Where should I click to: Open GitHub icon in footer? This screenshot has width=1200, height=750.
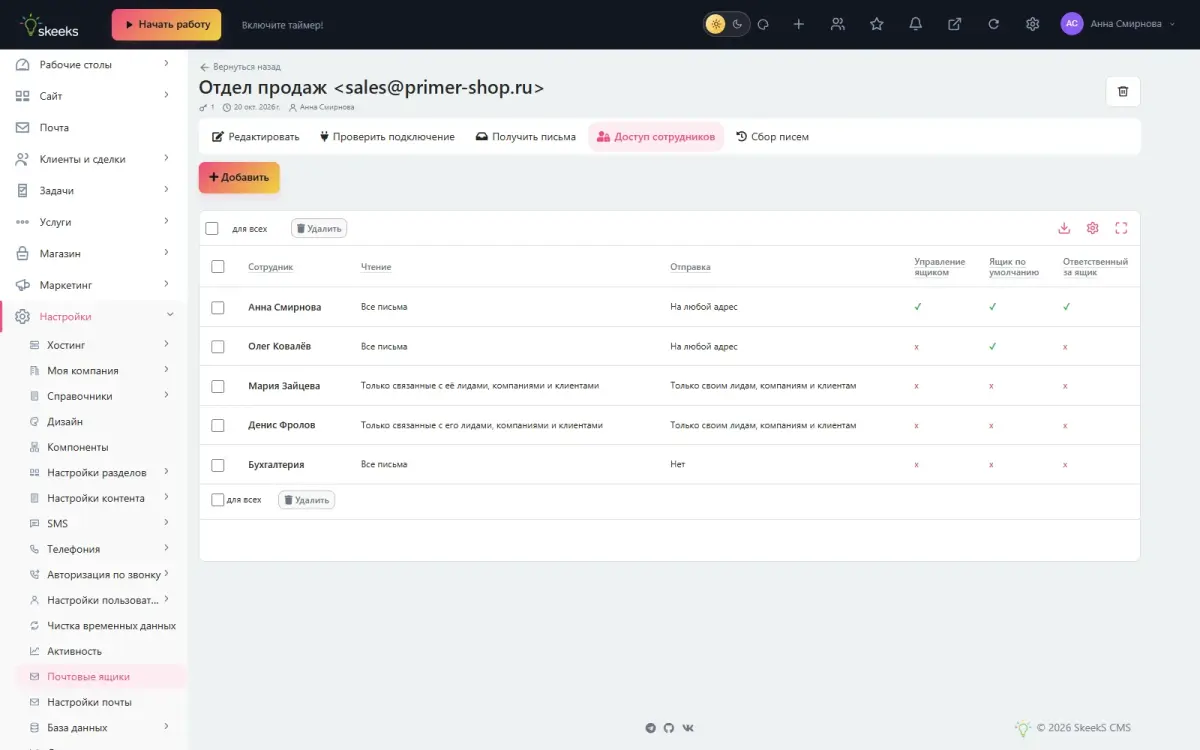tap(669, 728)
